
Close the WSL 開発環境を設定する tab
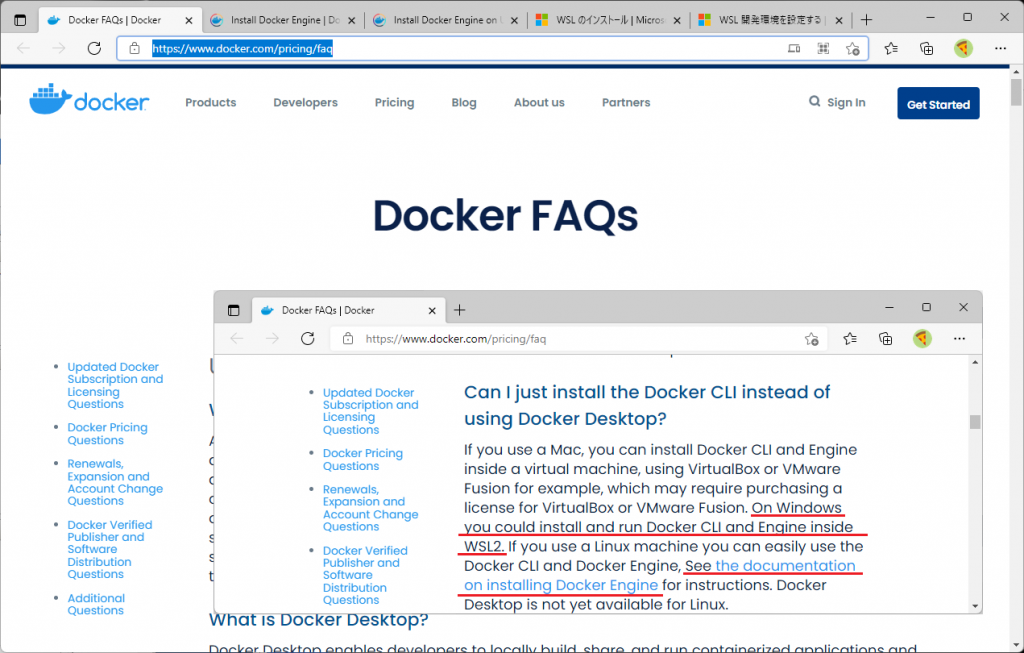[839, 20]
